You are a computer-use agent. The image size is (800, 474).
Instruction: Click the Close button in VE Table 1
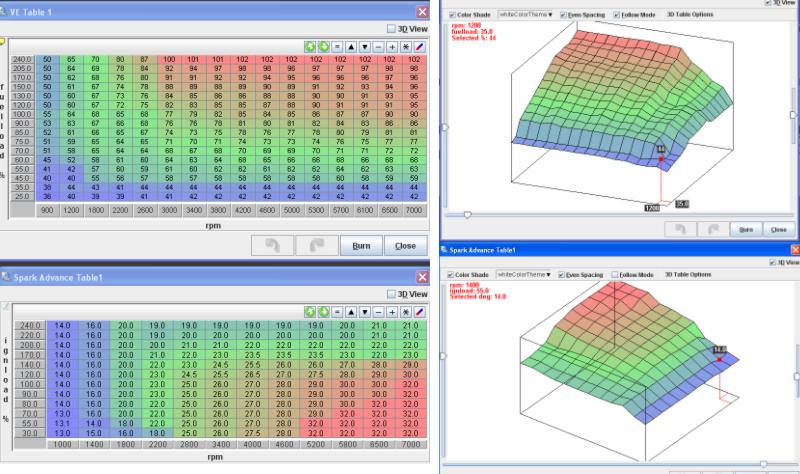coord(405,245)
